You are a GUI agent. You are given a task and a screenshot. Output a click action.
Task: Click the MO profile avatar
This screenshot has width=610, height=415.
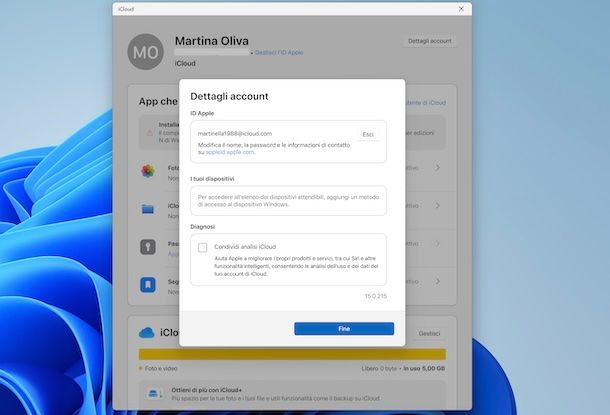coord(145,52)
